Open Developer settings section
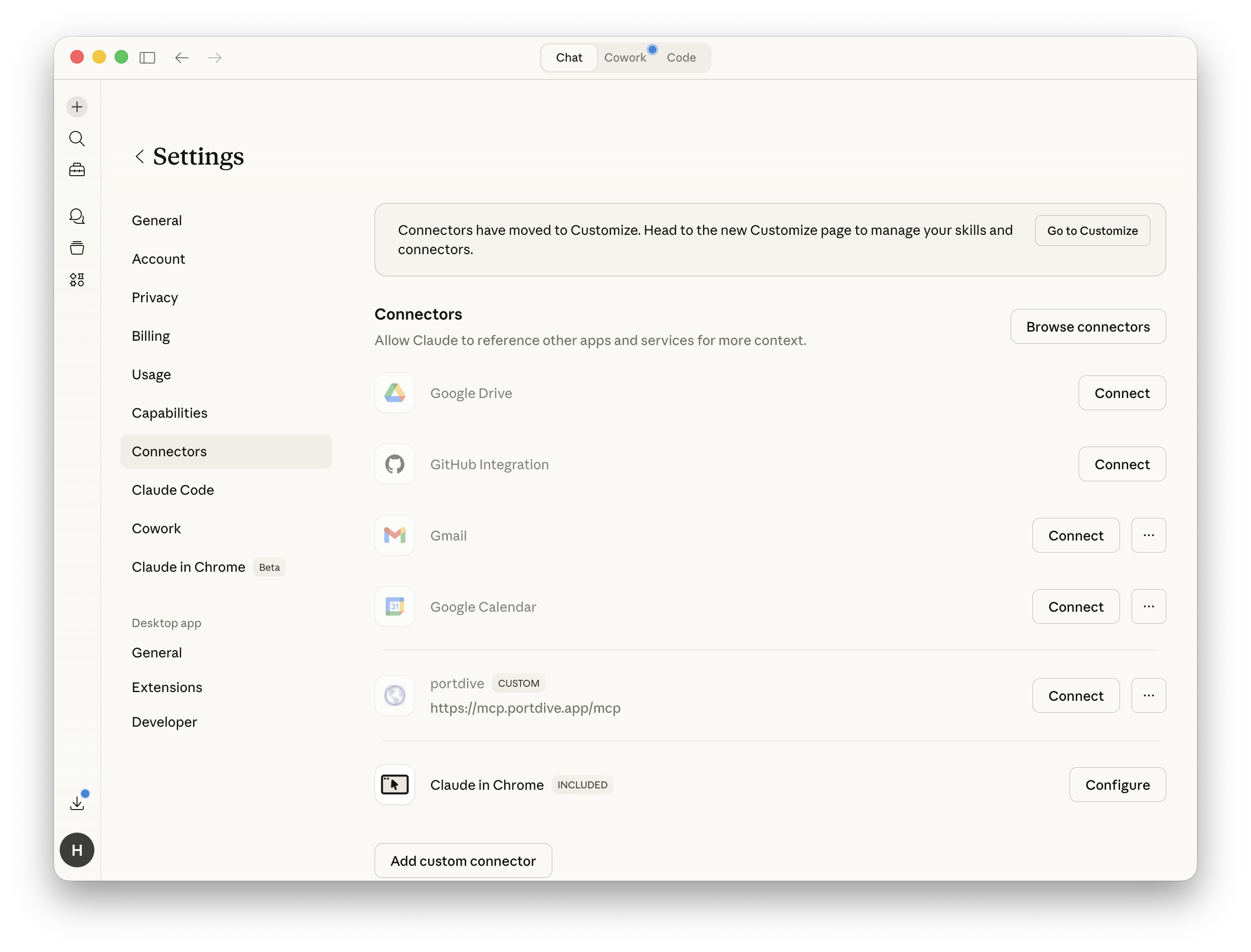The image size is (1251, 952). point(226,722)
